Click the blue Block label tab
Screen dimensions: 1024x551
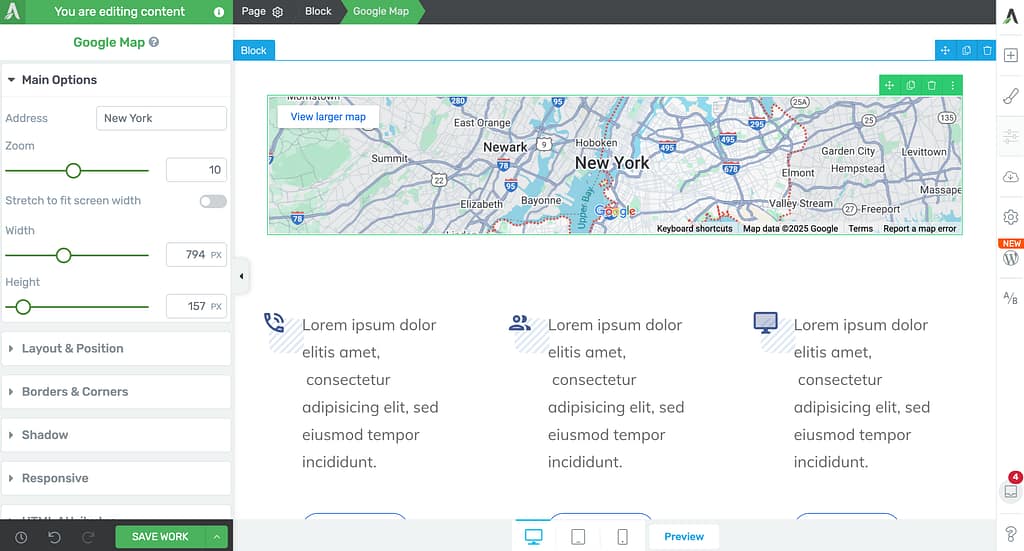coord(253,50)
